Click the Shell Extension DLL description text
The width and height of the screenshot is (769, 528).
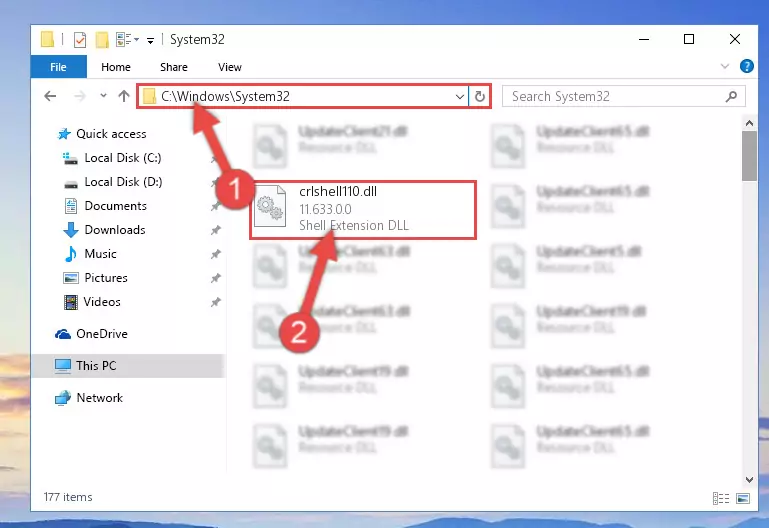coord(354,226)
